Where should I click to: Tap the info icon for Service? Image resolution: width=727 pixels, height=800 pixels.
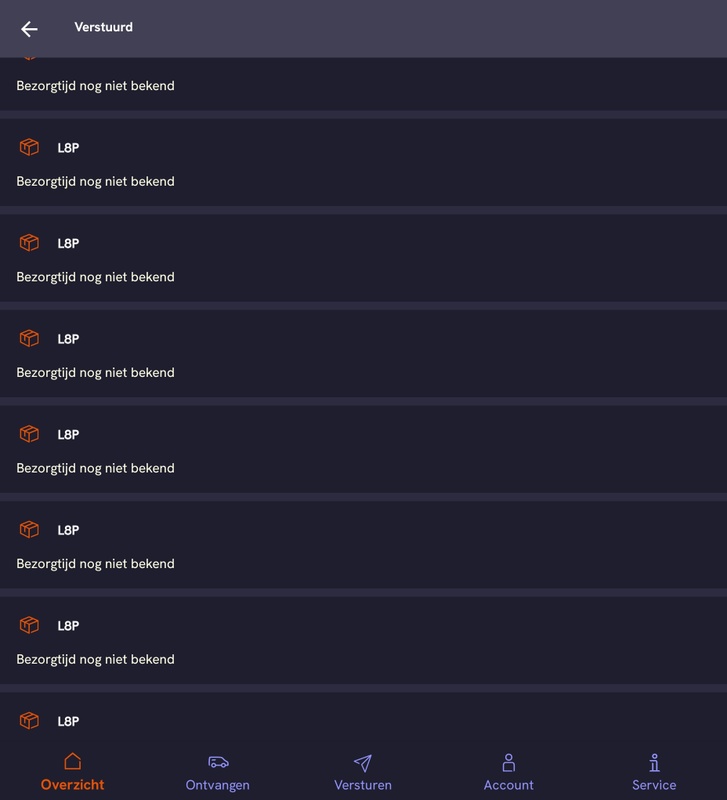pyautogui.click(x=654, y=763)
